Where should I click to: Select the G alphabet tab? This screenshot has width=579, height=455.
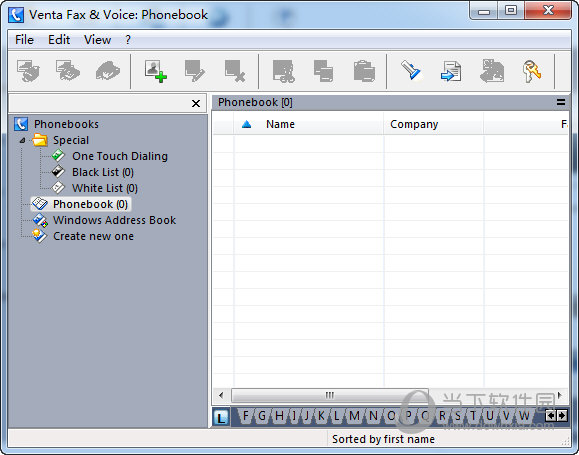(x=262, y=416)
